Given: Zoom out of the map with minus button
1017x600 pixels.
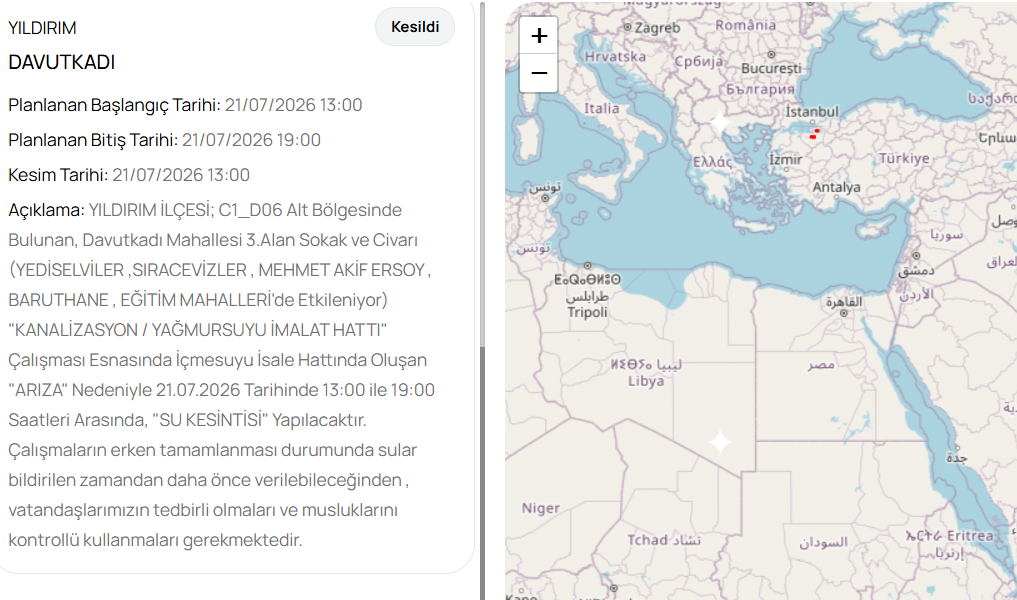Looking at the screenshot, I should pos(538,73).
